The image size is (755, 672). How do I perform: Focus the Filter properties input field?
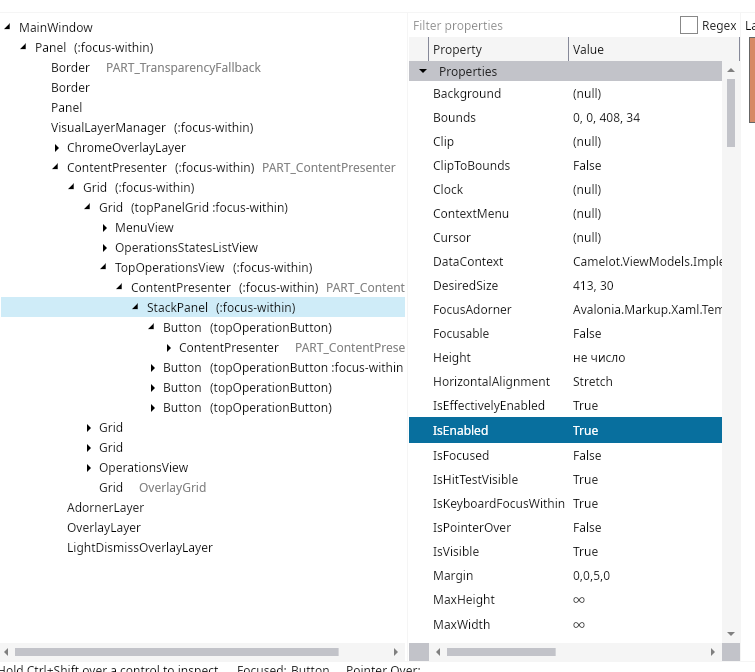pyautogui.click(x=542, y=26)
